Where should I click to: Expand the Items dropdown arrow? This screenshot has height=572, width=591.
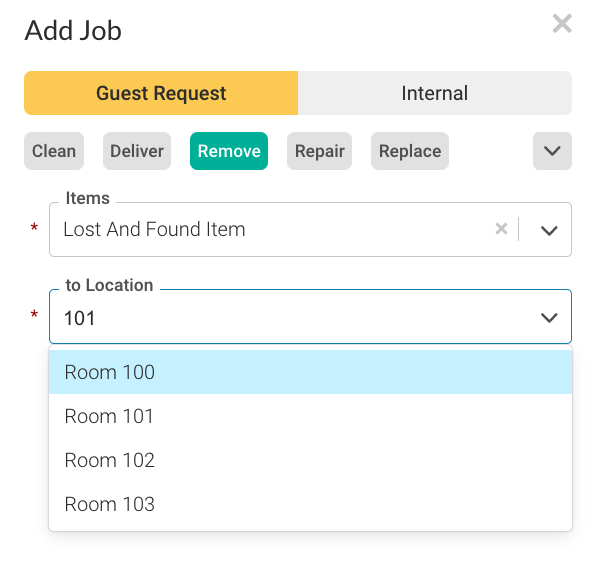(x=549, y=230)
